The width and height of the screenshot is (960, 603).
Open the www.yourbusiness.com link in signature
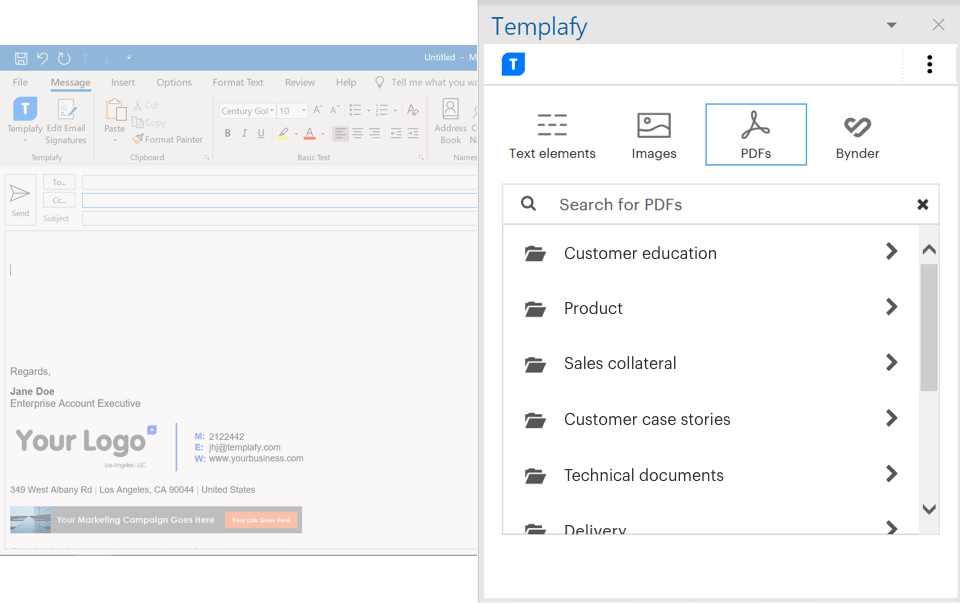tap(256, 459)
